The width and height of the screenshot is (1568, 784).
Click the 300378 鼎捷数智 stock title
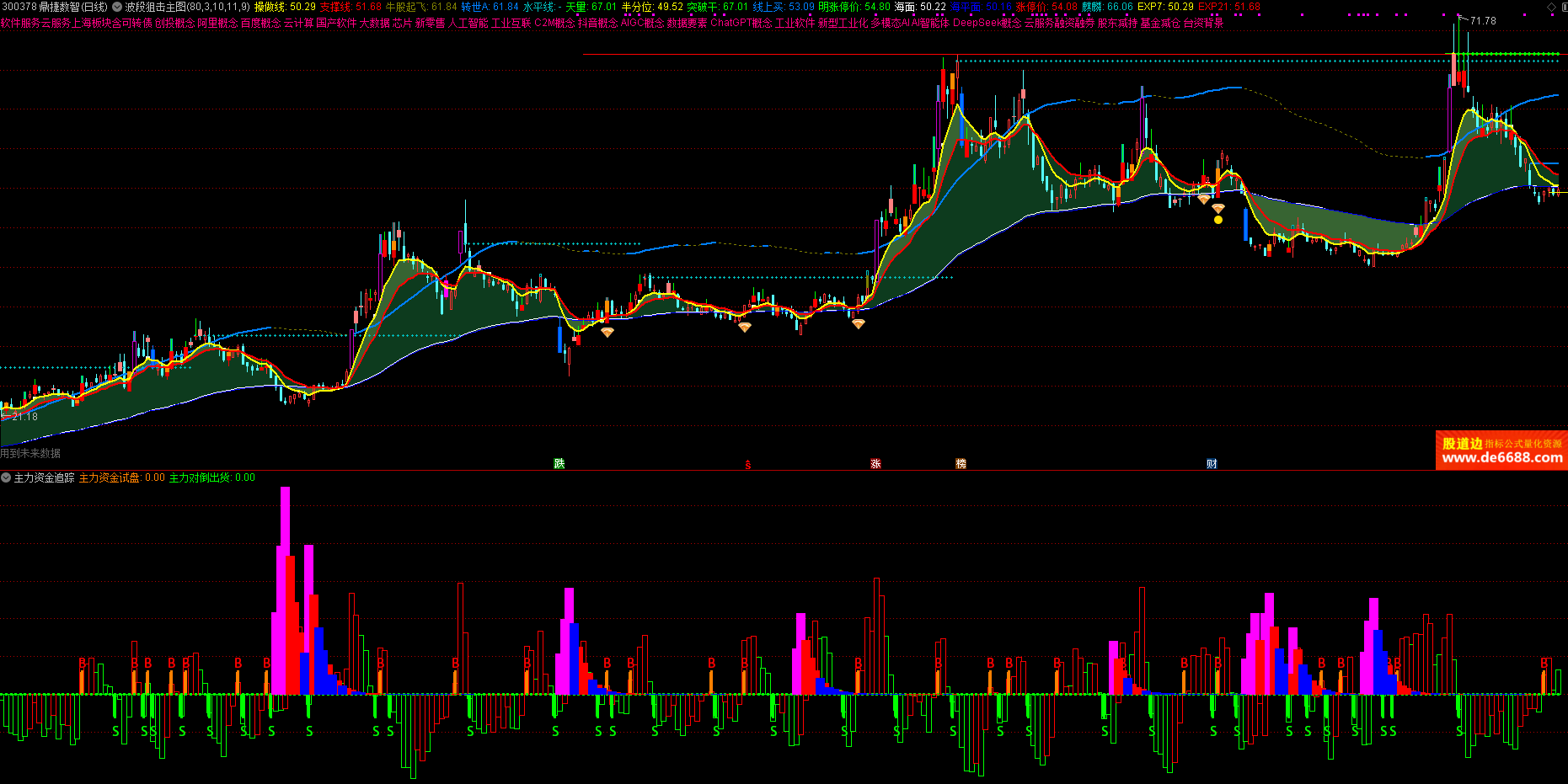pos(55,7)
